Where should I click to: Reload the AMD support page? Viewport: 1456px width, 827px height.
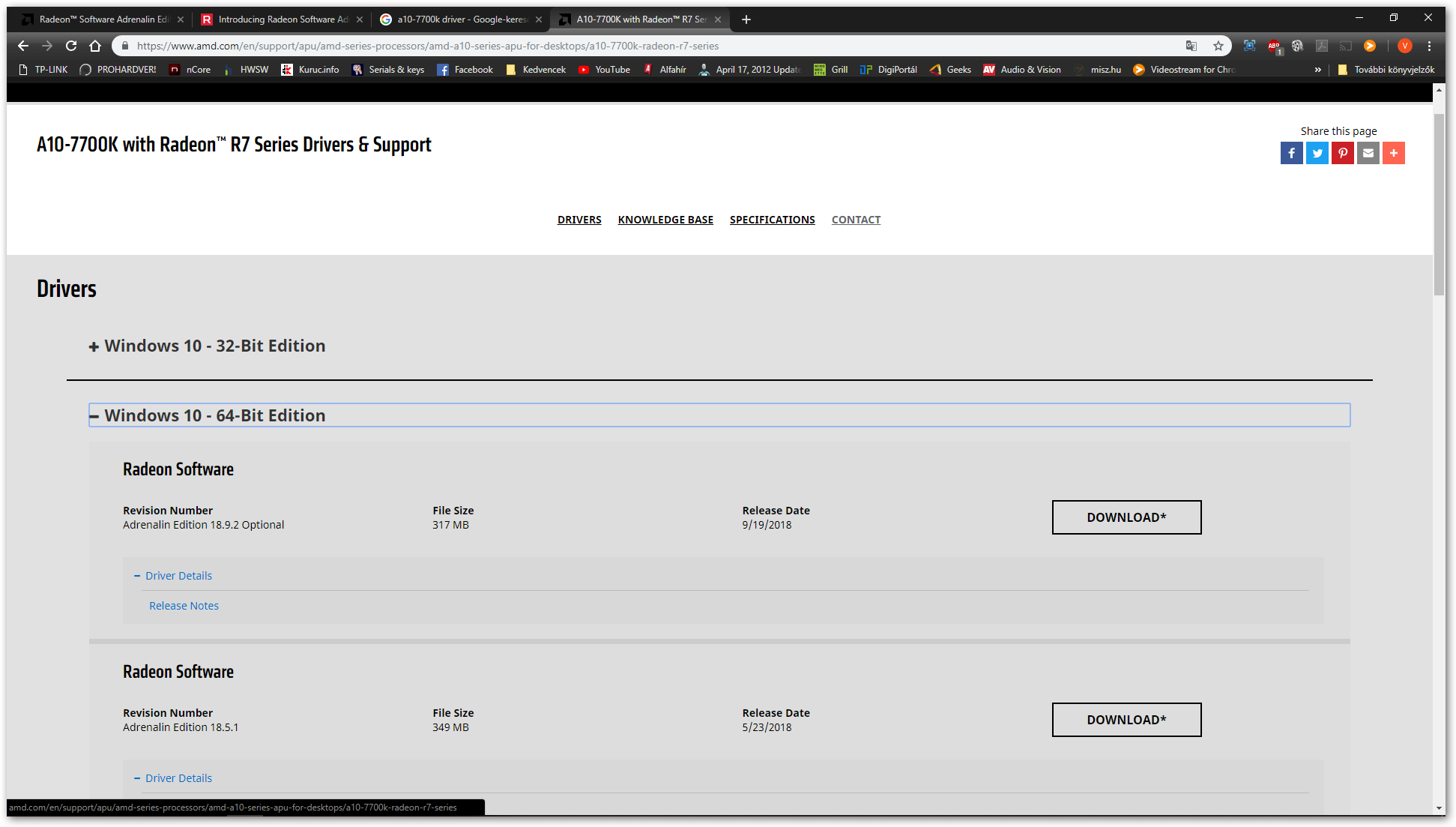pos(71,46)
